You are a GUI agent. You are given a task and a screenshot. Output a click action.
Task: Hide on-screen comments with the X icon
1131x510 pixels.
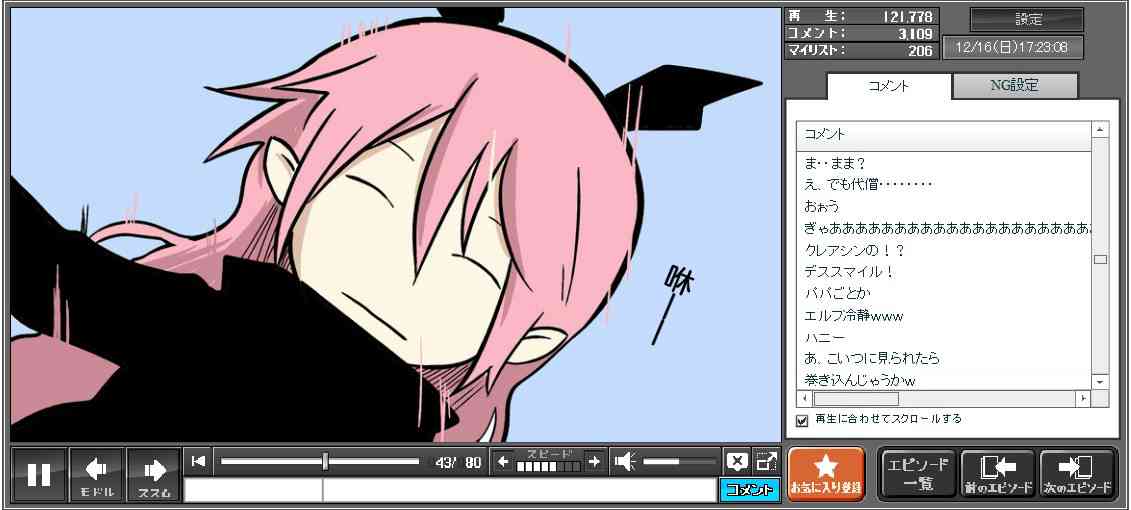click(737, 461)
